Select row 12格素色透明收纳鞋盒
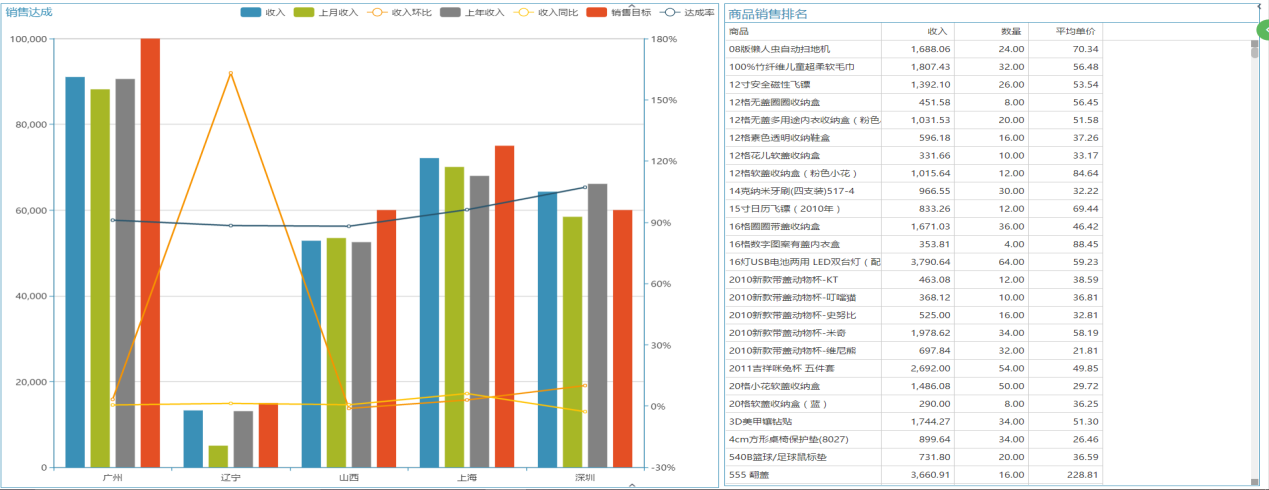 coord(914,138)
